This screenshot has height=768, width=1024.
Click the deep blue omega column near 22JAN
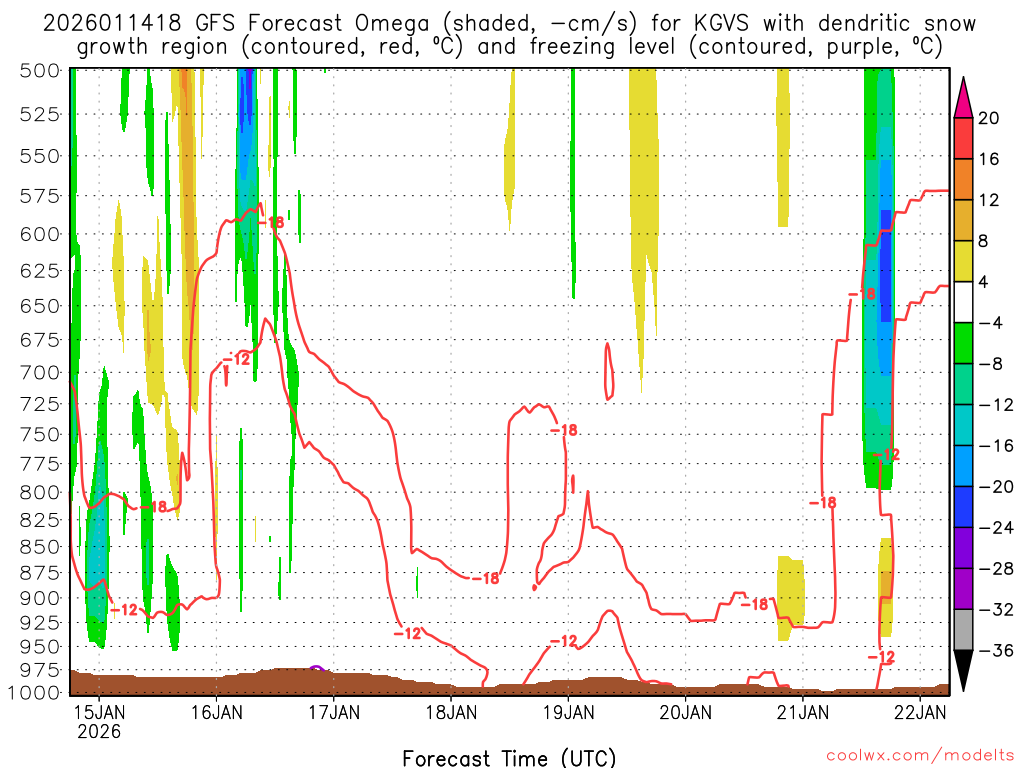[x=886, y=268]
